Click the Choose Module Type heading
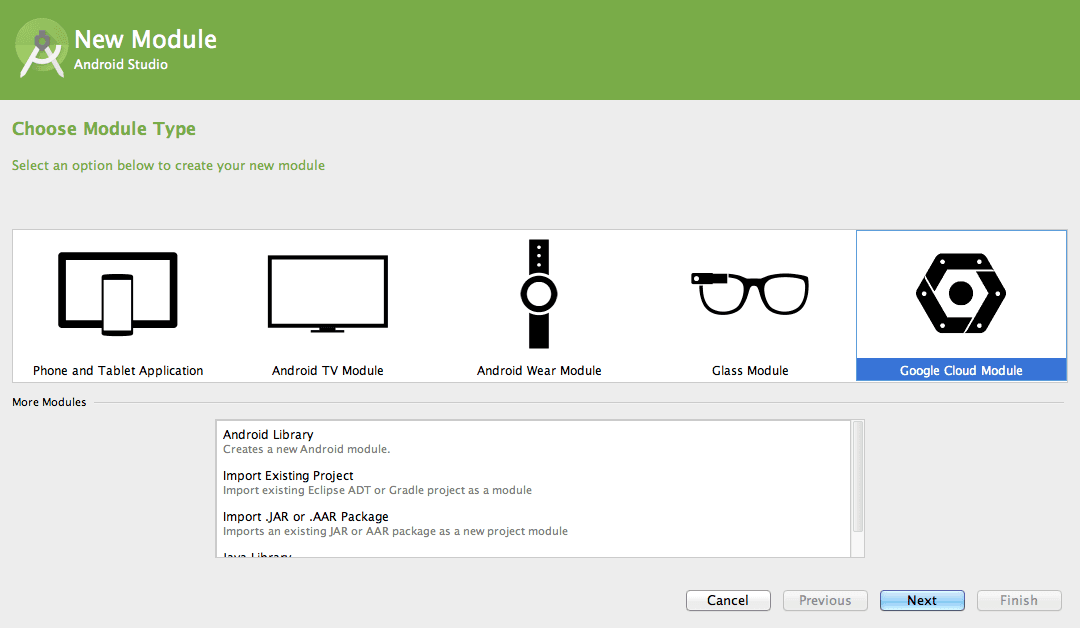 pyautogui.click(x=103, y=129)
